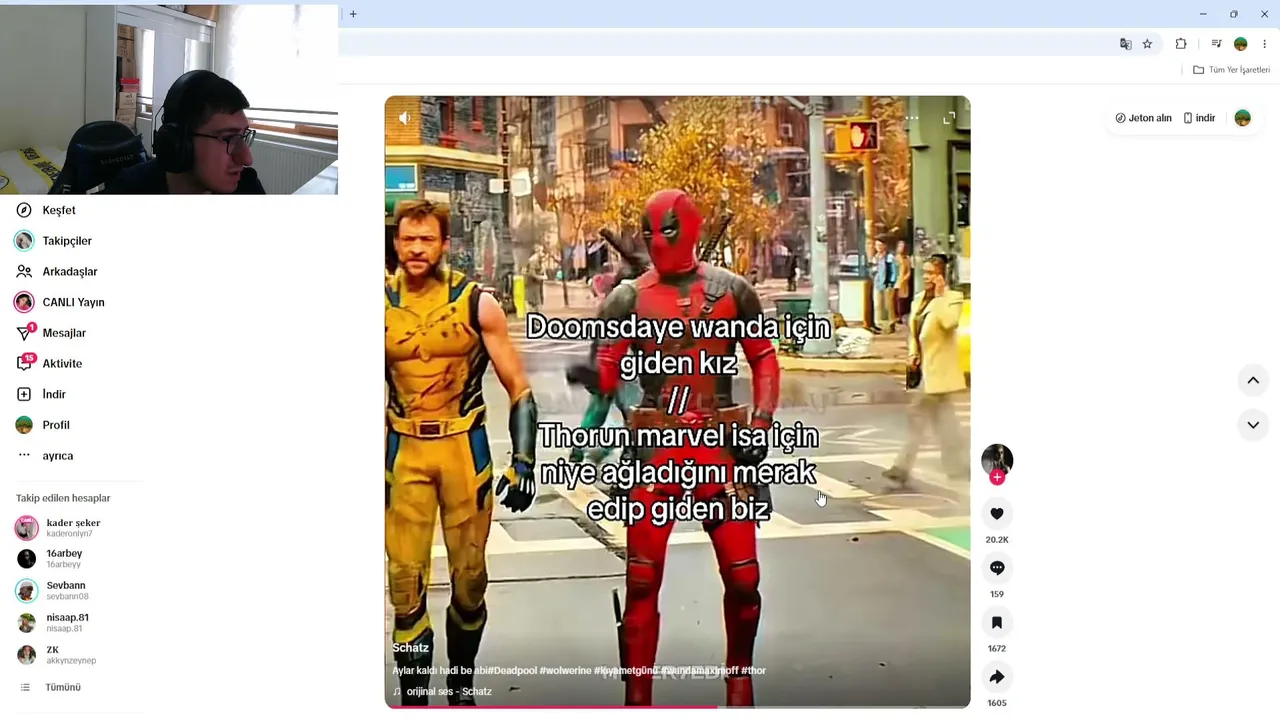The height and width of the screenshot is (720, 1280).
Task: Click the Mesajlar paper-plane icon
Action: (x=24, y=333)
